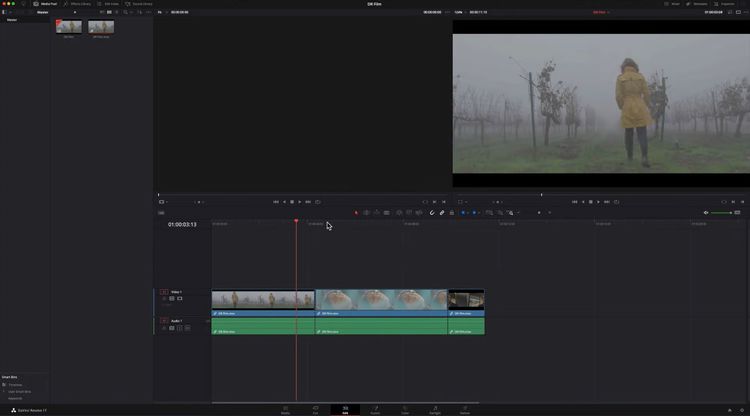Toggle timeline Snapping magnet icon
The width and height of the screenshot is (750, 416).
pos(432,213)
